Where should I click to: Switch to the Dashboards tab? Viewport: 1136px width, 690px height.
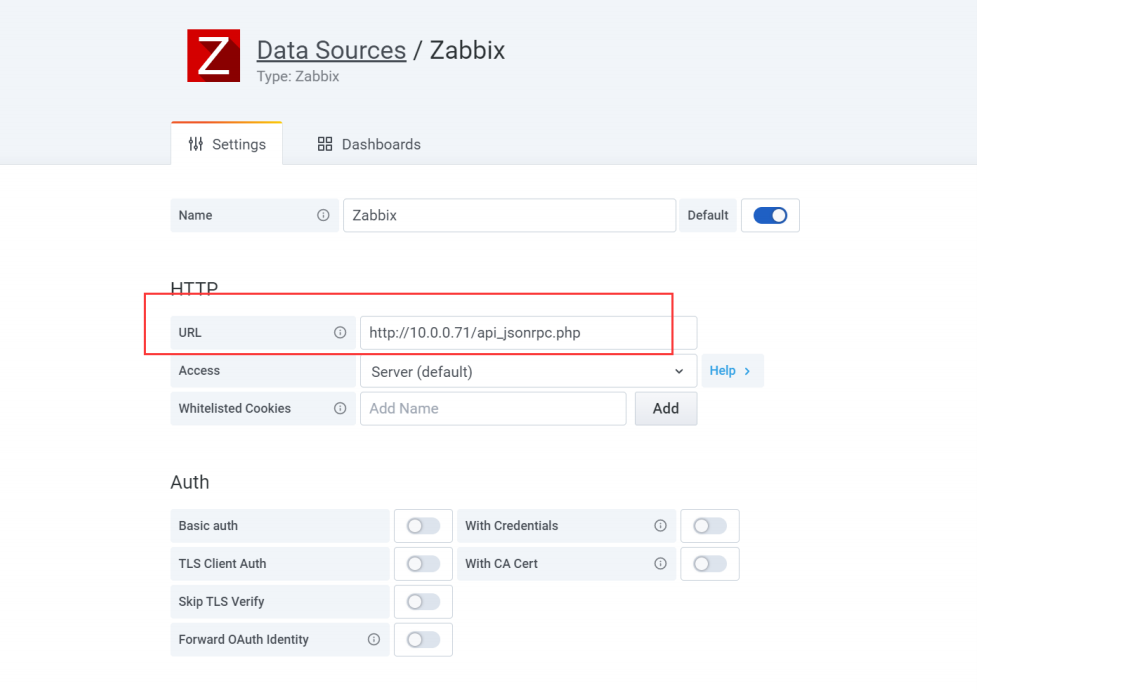pos(369,144)
